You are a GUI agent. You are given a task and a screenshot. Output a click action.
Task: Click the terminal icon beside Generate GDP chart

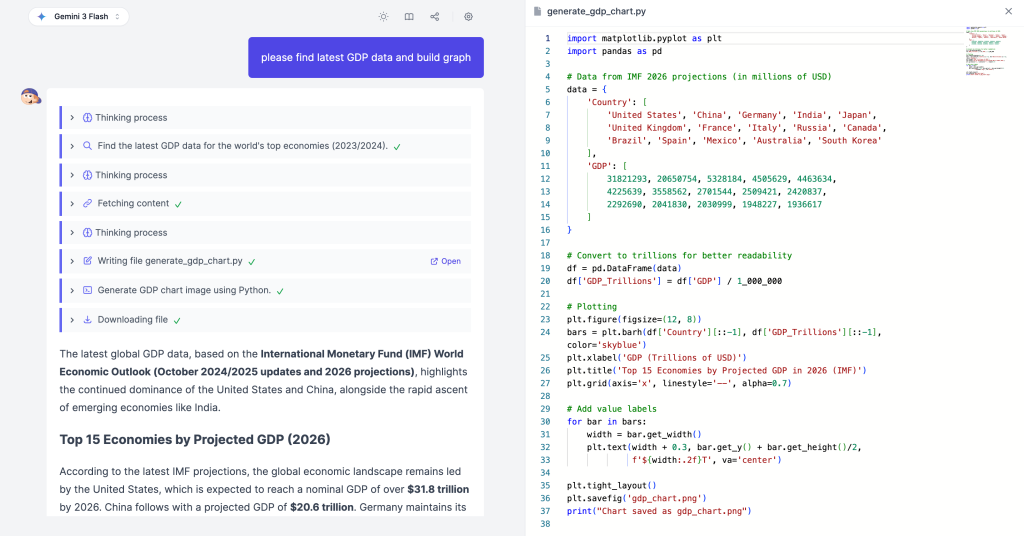[87, 291]
